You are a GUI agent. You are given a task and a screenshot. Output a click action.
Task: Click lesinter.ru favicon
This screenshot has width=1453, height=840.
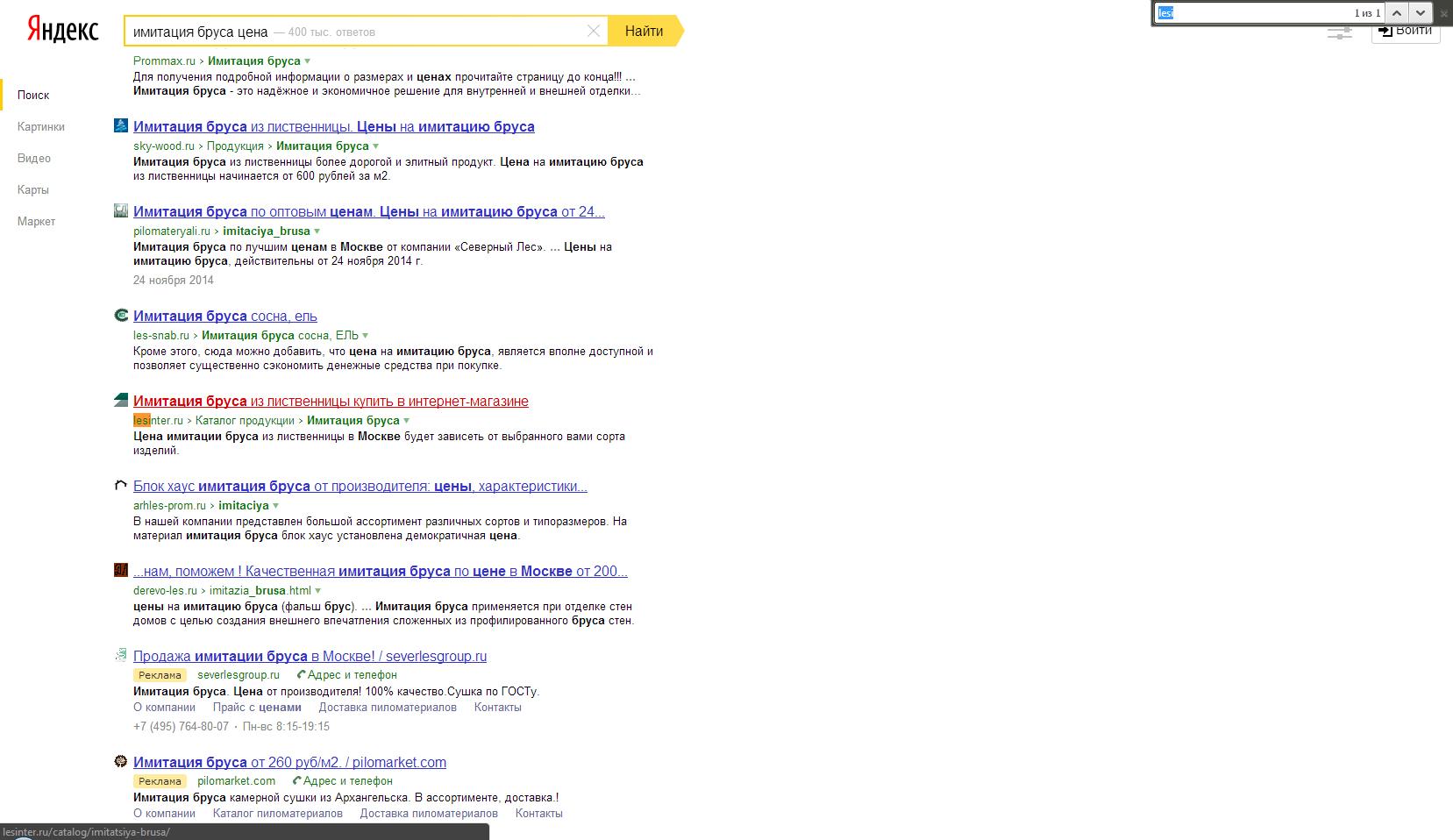tap(121, 400)
